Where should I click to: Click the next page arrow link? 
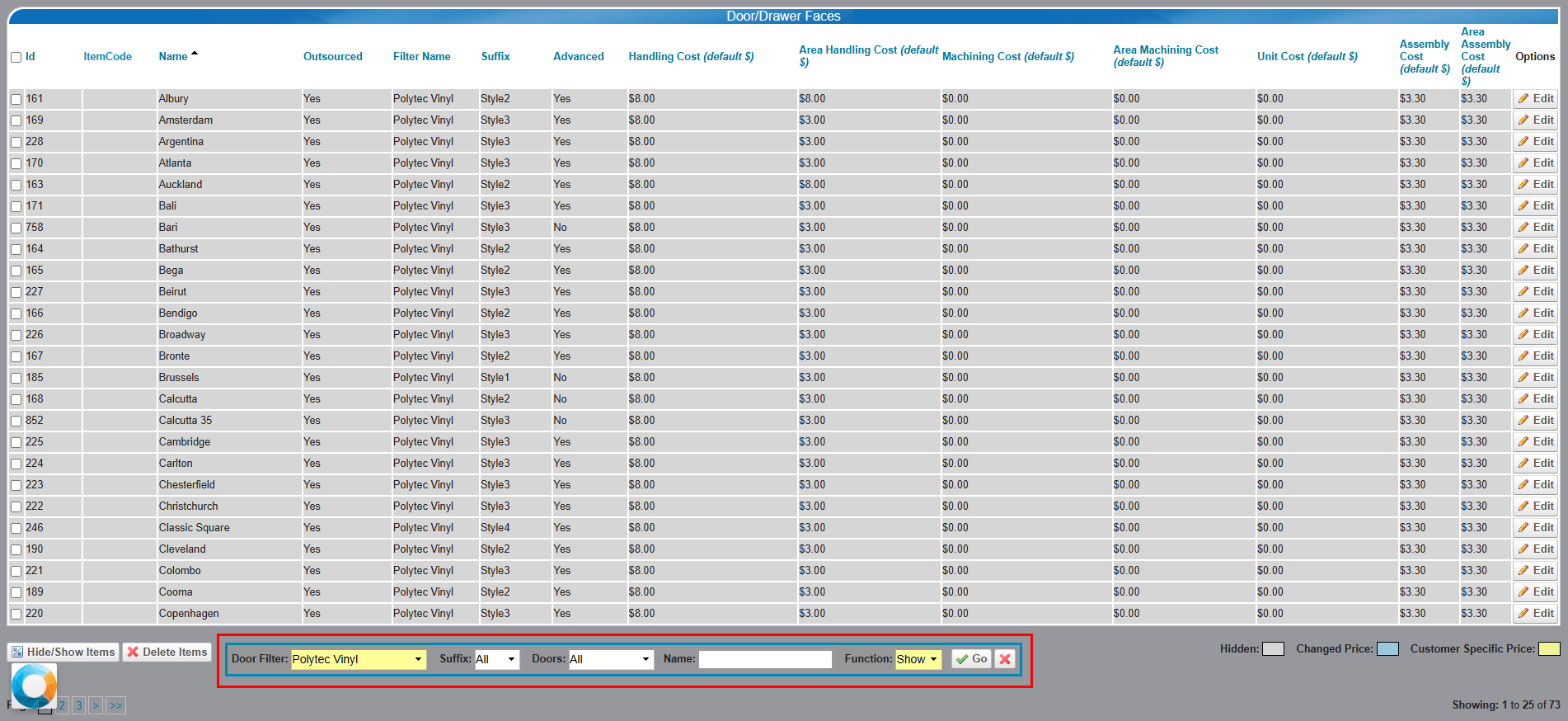click(96, 705)
